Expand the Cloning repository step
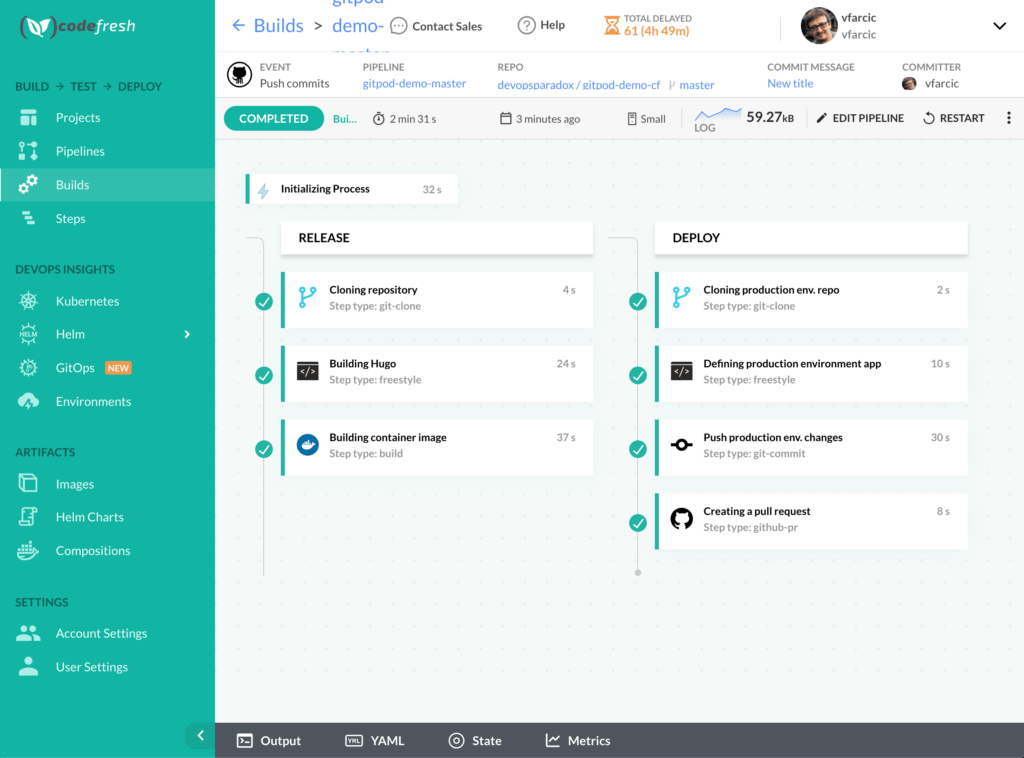1024x758 pixels. click(437, 299)
